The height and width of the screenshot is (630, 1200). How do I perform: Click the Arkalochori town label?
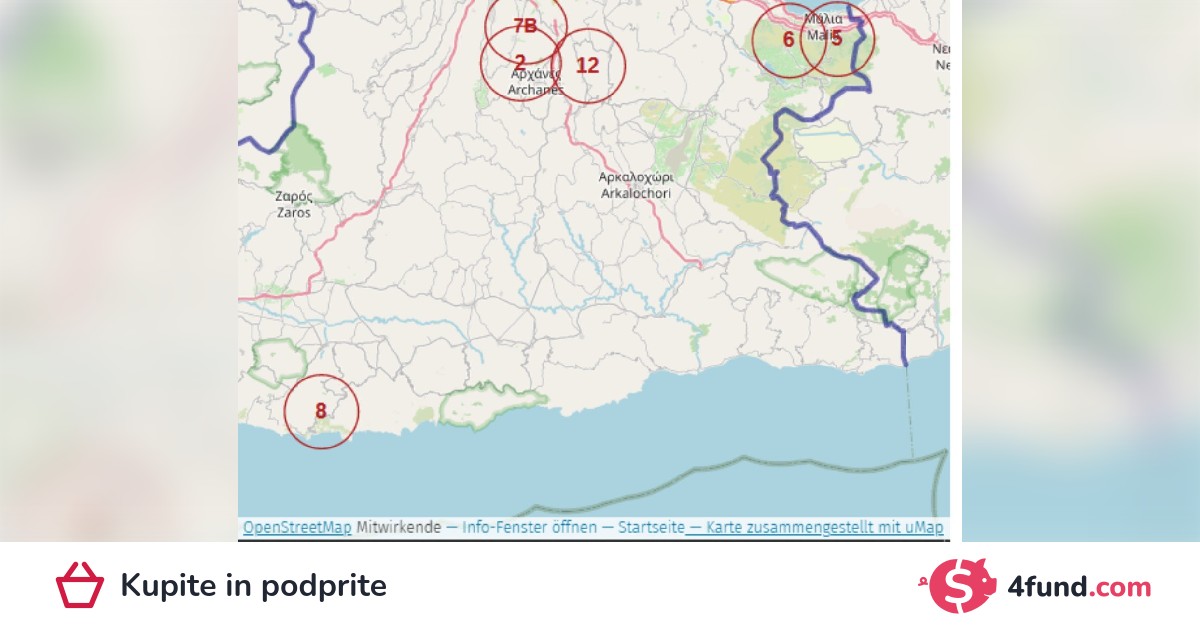click(635, 184)
